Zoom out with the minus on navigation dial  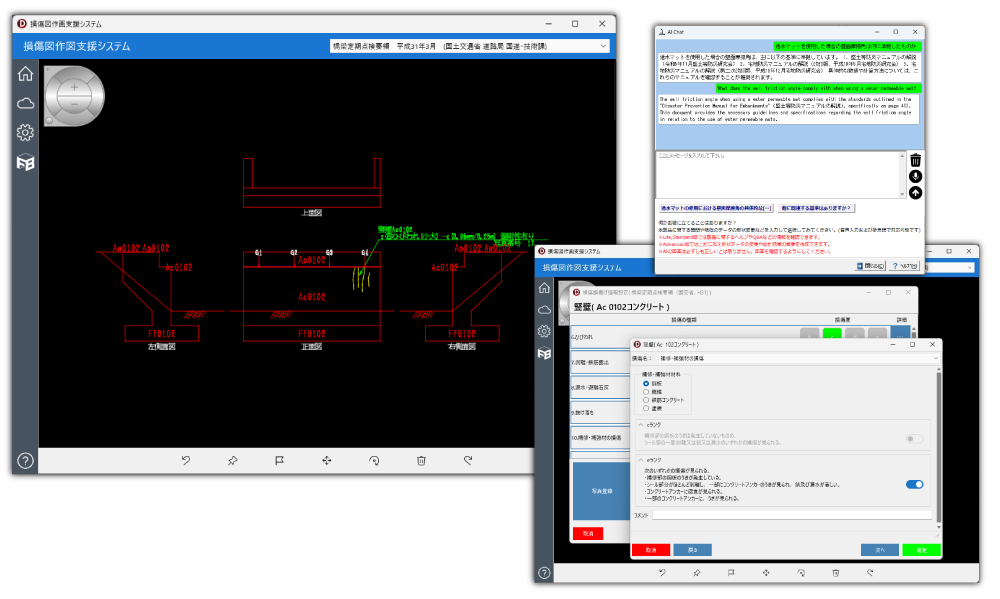coord(74,103)
